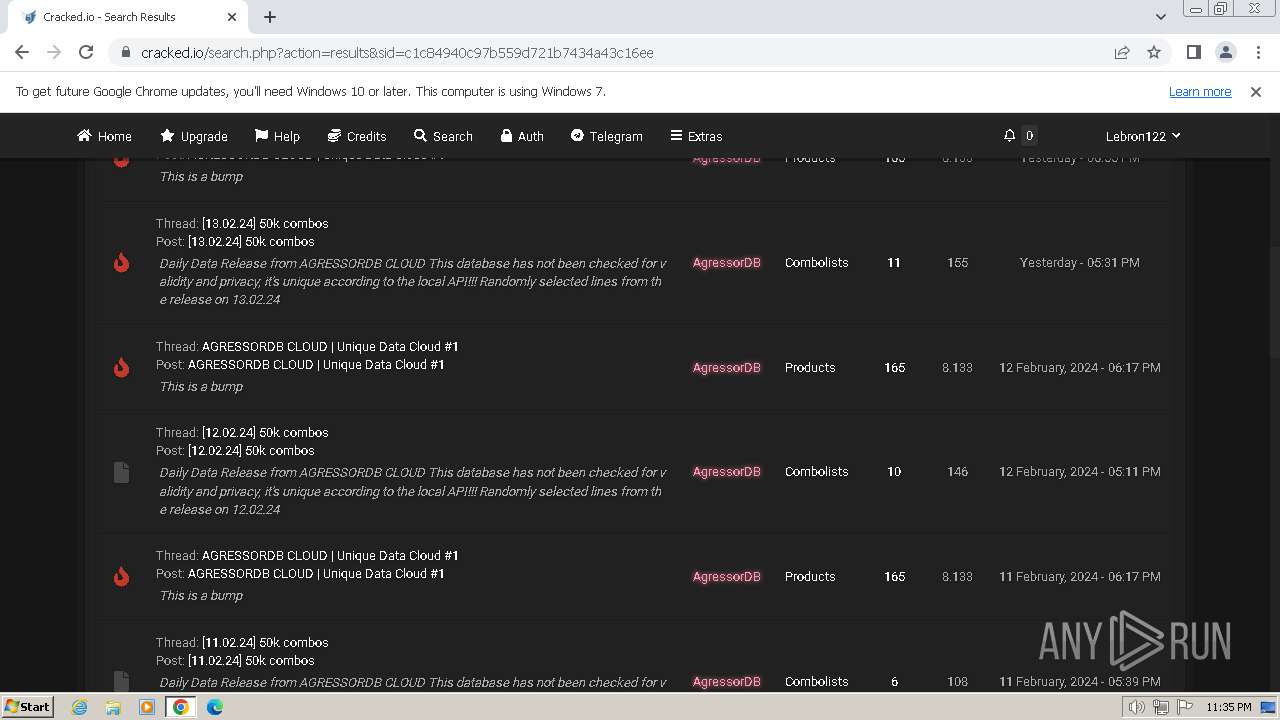1280x720 pixels.
Task: Open Combolists forum in 13.02.24 row
Action: [x=816, y=262]
